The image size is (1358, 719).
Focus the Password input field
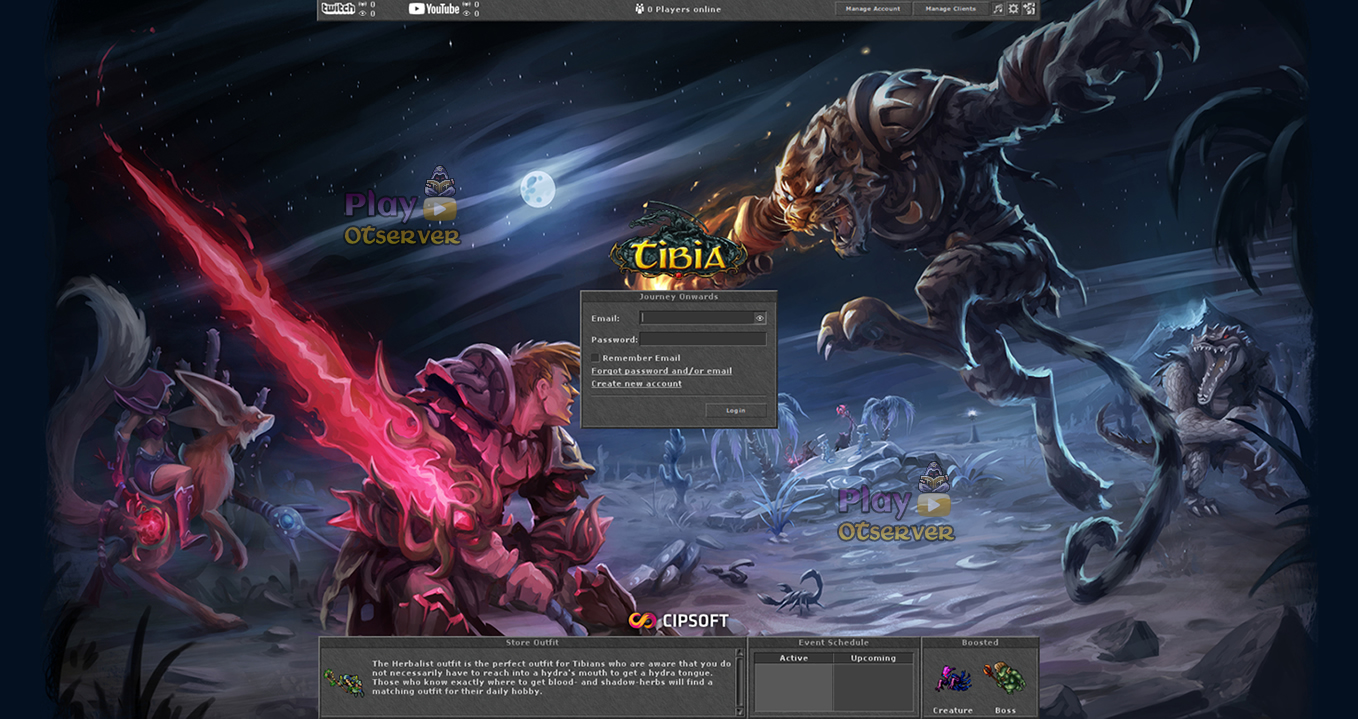(703, 339)
